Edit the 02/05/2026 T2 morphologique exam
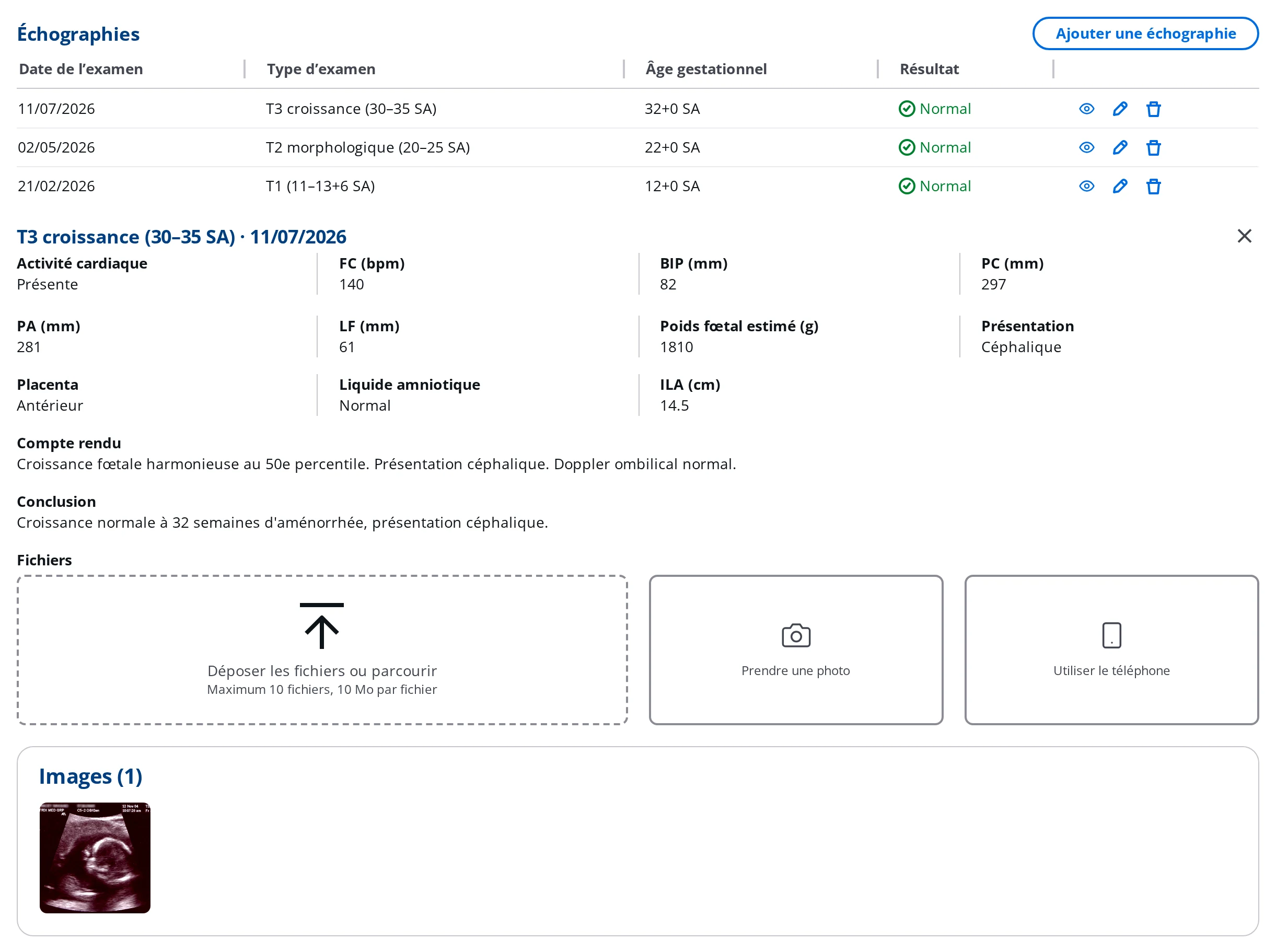The height and width of the screenshot is (952, 1276). [1120, 147]
